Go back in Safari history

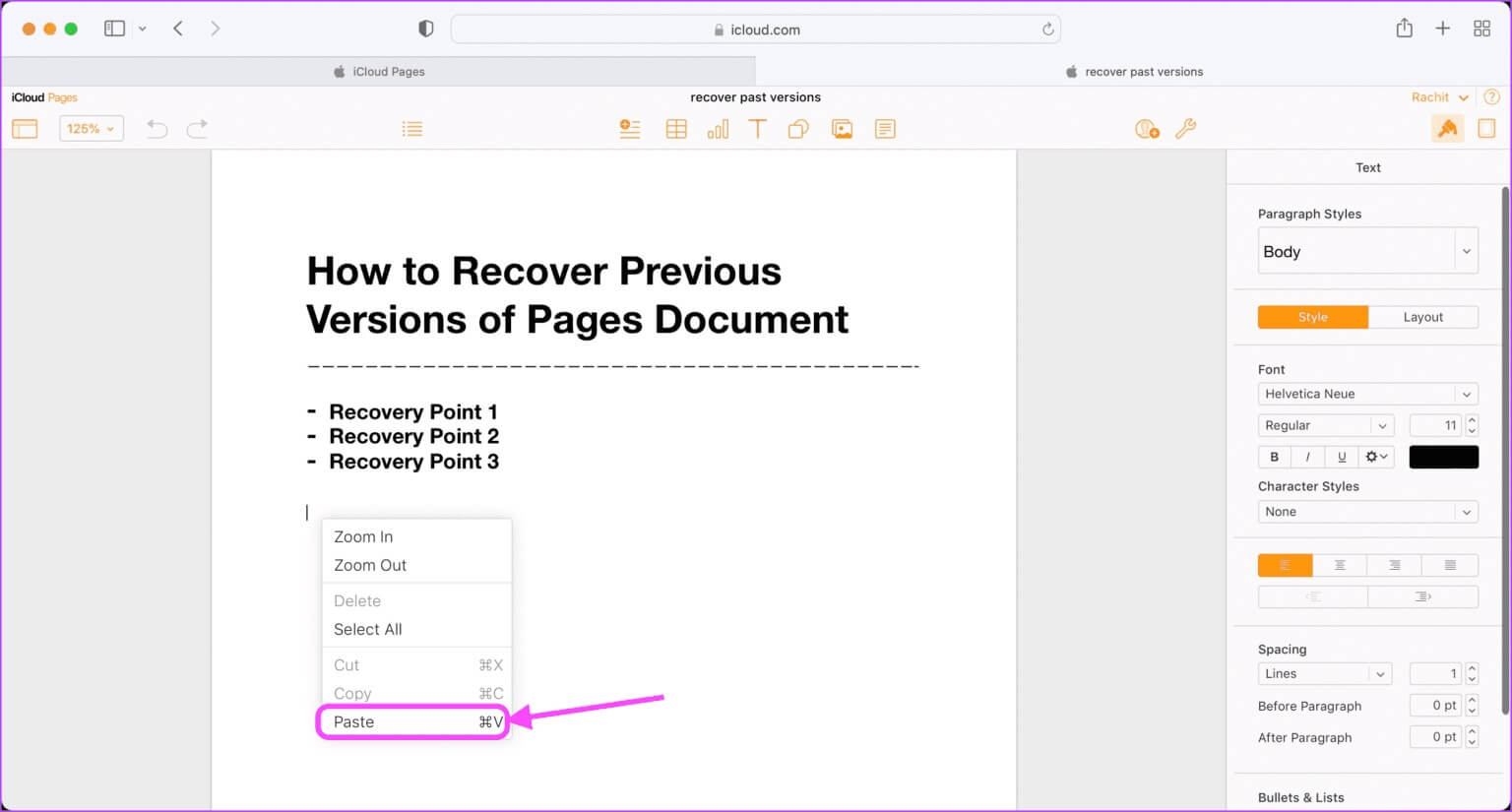178,29
